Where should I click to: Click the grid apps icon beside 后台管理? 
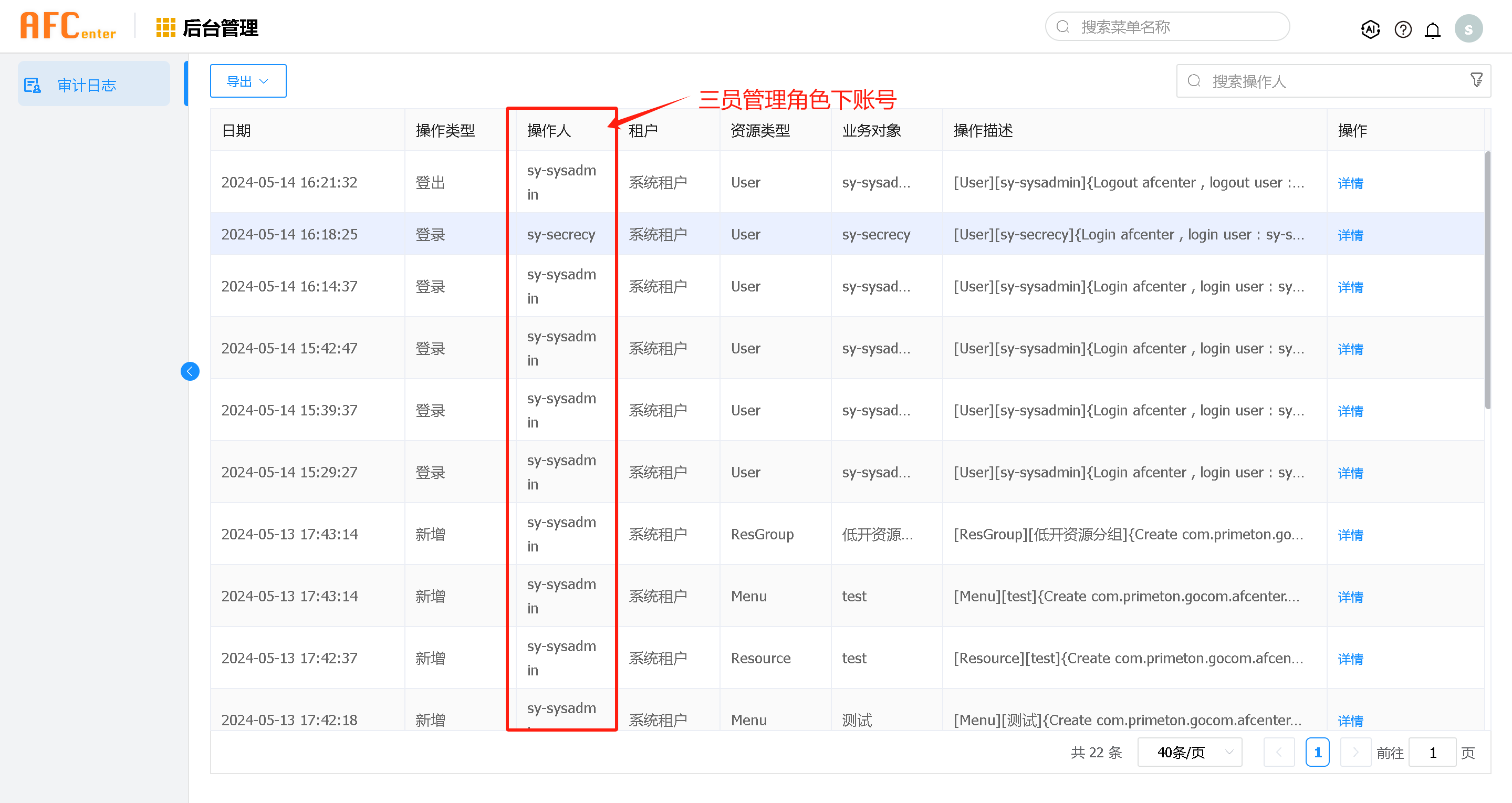(x=165, y=28)
